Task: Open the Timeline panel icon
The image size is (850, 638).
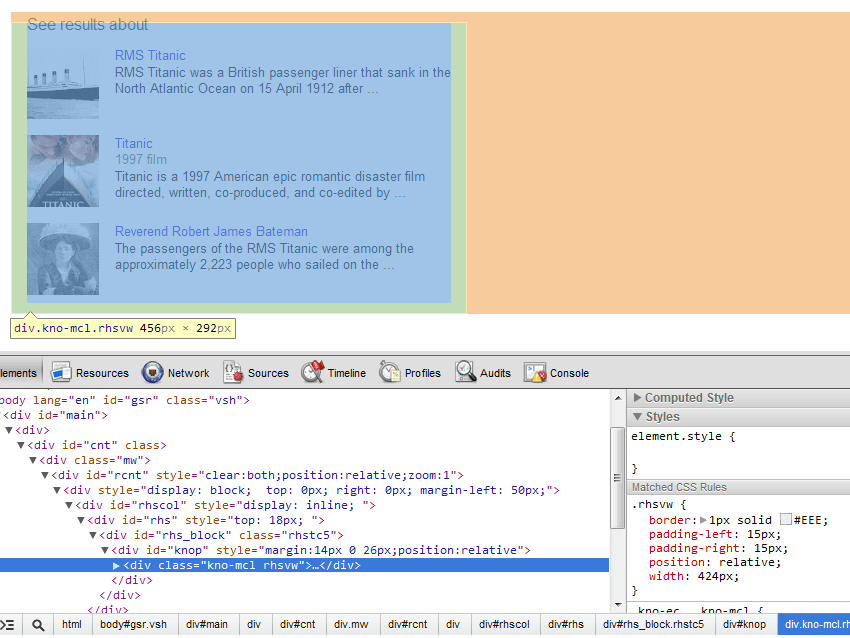Action: 313,372
